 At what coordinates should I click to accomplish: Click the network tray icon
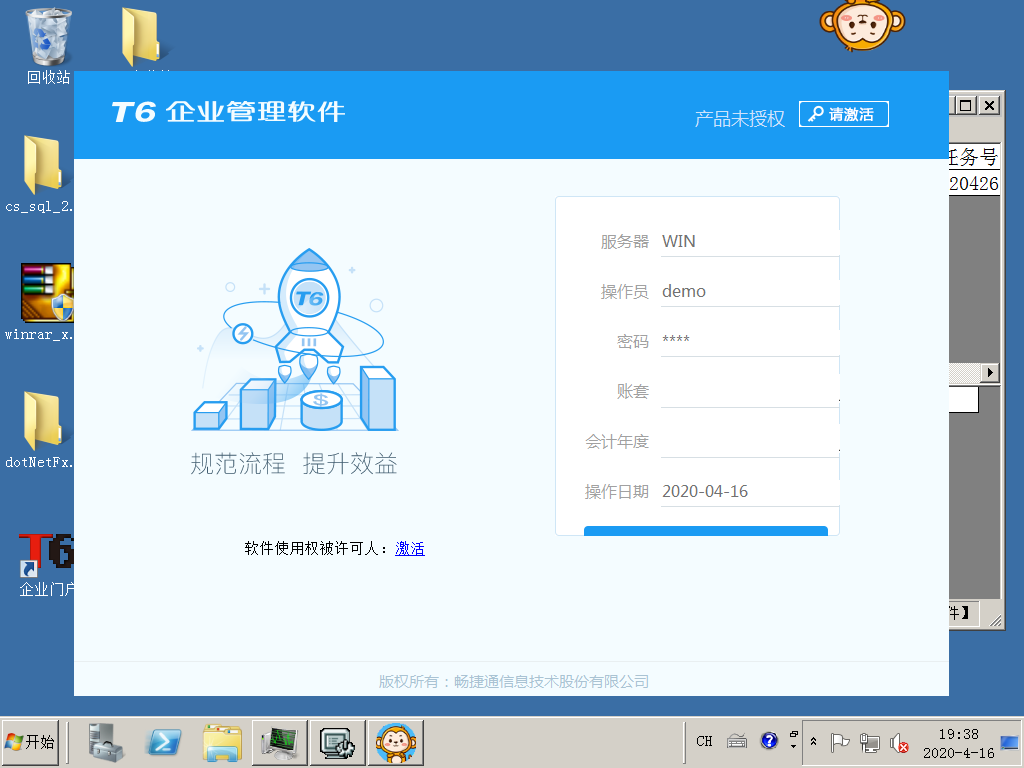point(869,743)
